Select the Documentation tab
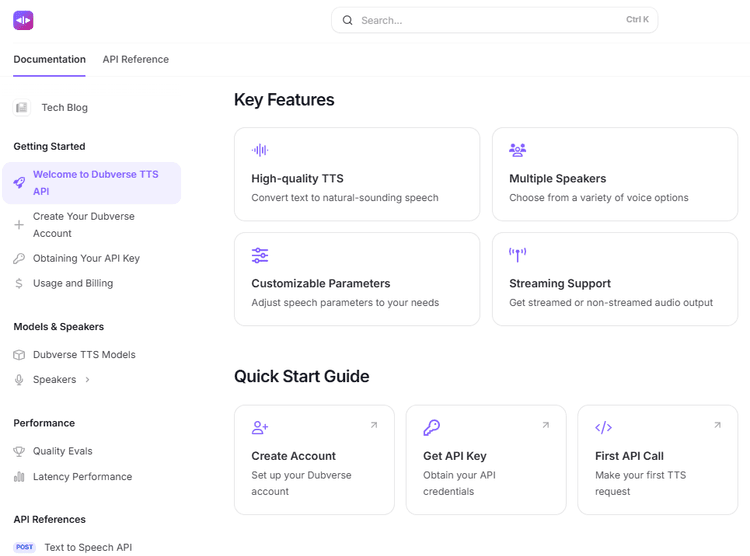Viewport: 750px width, 556px height. (49, 60)
